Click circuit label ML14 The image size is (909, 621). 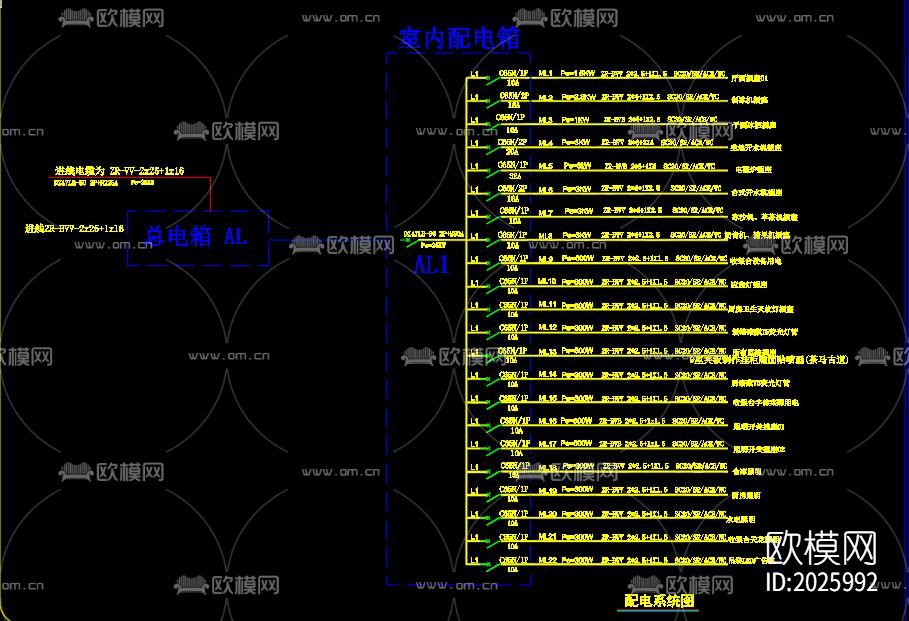pos(547,375)
